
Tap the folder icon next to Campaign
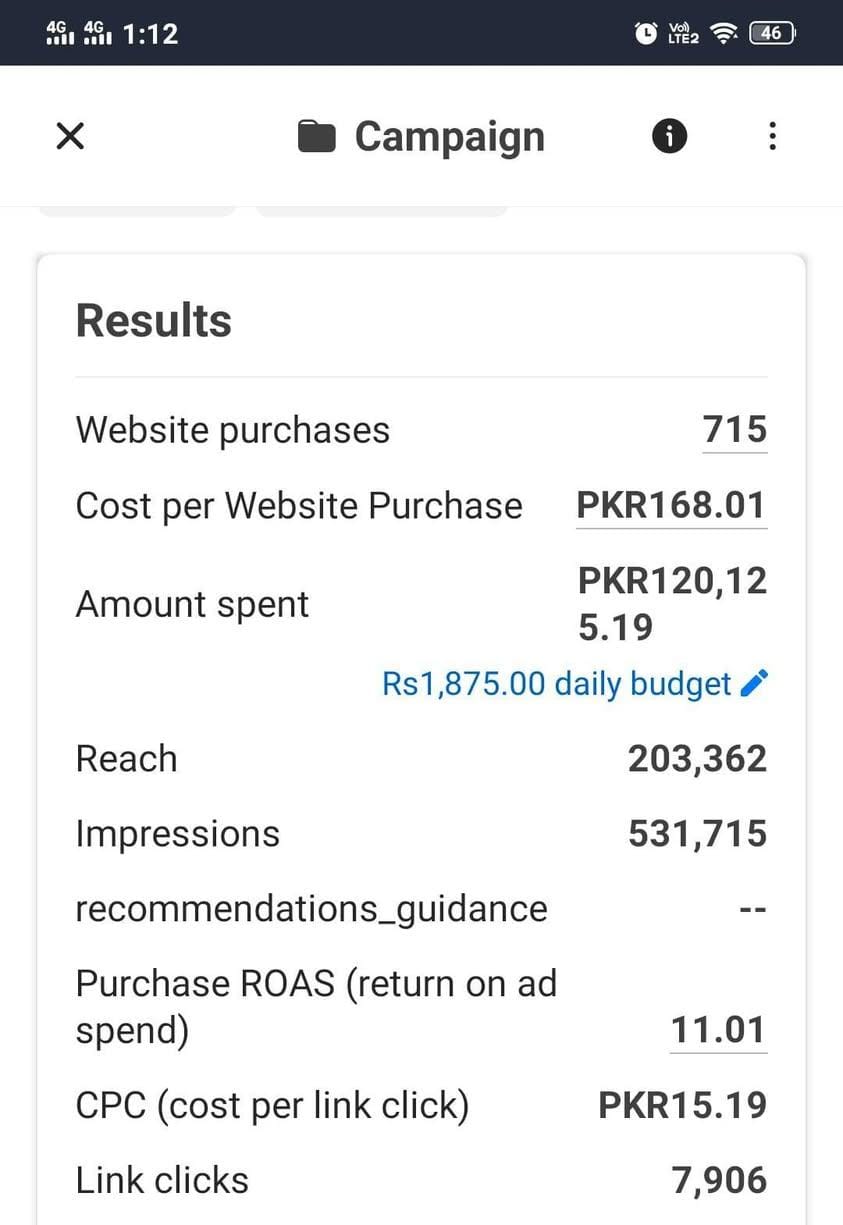coord(316,137)
